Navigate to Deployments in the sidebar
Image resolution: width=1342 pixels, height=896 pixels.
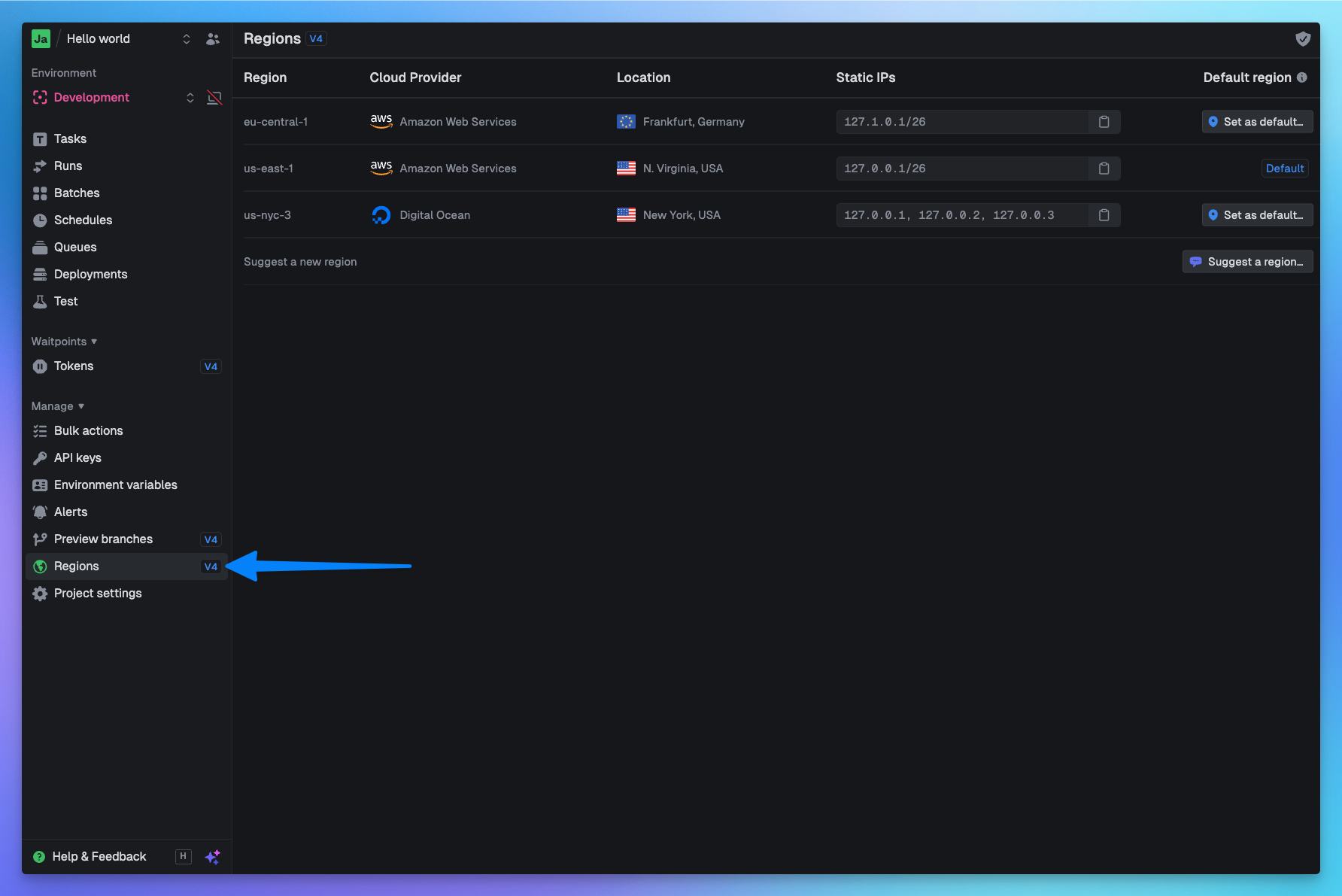click(x=126, y=275)
